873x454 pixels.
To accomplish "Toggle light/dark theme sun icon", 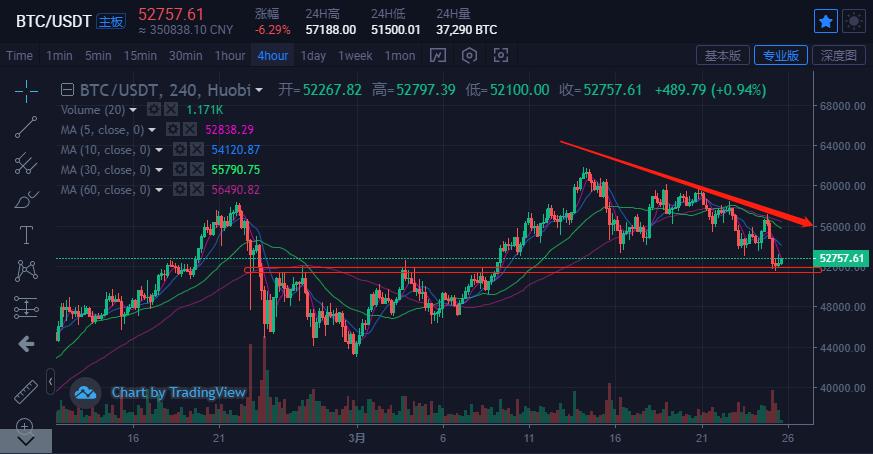I will (854, 20).
